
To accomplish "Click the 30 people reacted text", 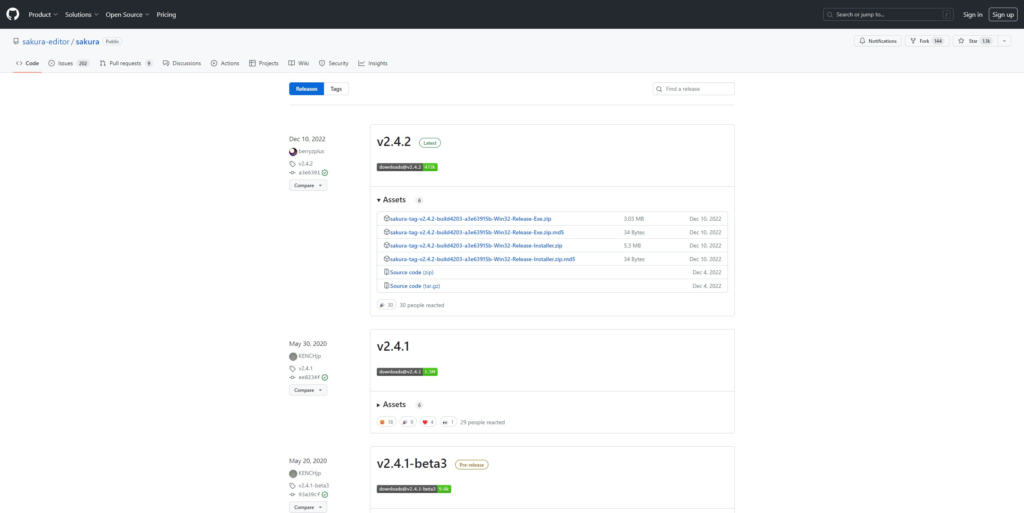I will coord(422,305).
